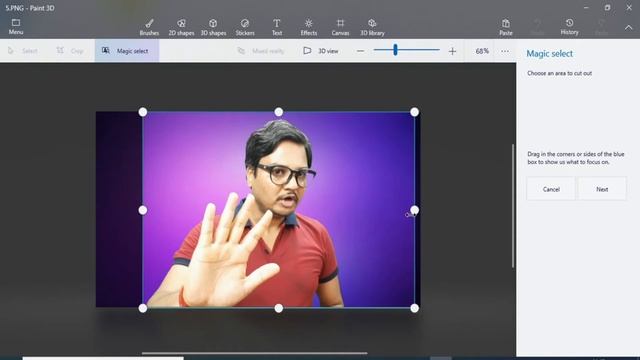Open the 3D library
The height and width of the screenshot is (360, 640).
[372, 27]
